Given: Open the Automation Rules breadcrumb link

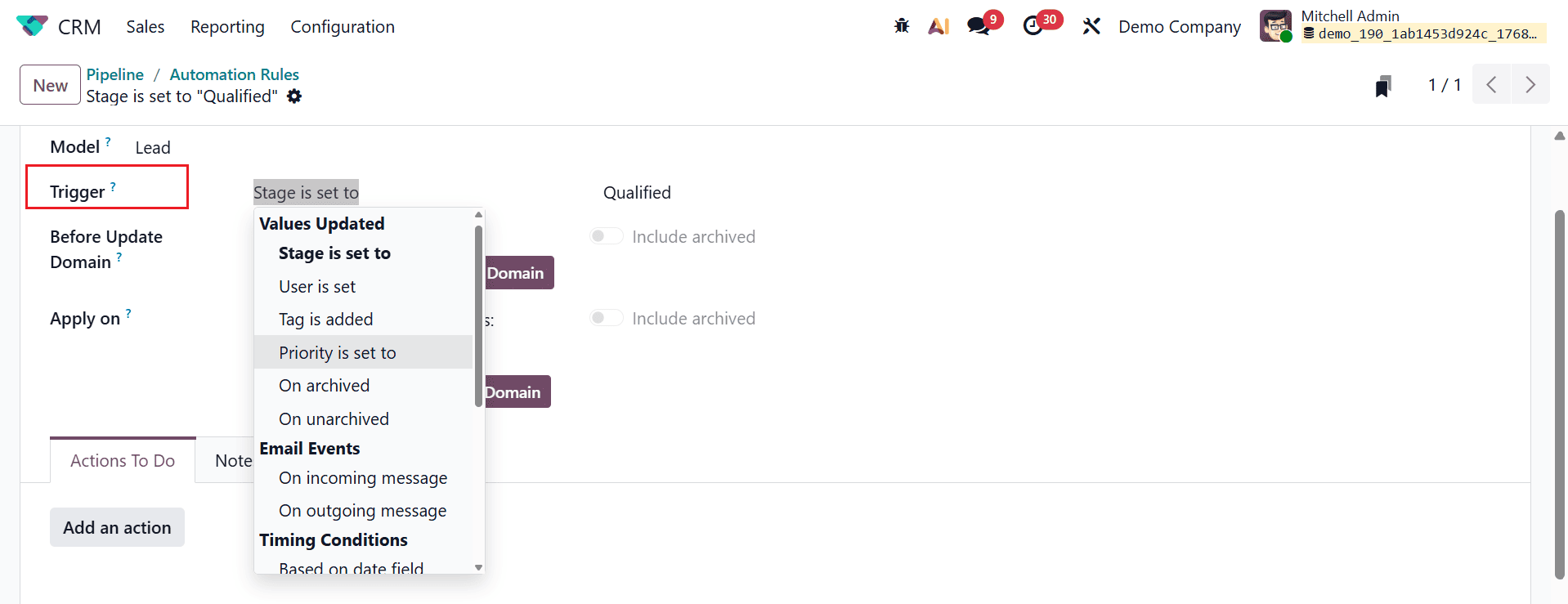Looking at the screenshot, I should [234, 74].
